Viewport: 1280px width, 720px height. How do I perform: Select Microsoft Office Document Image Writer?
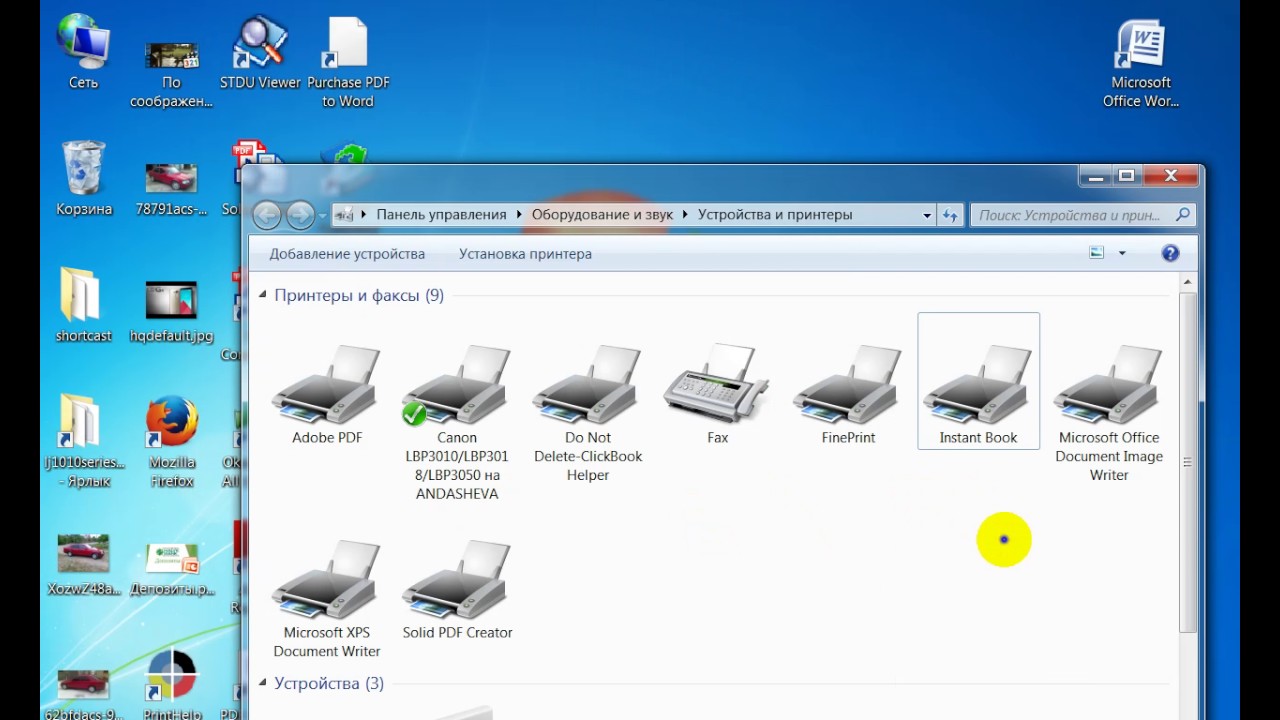pos(1109,413)
